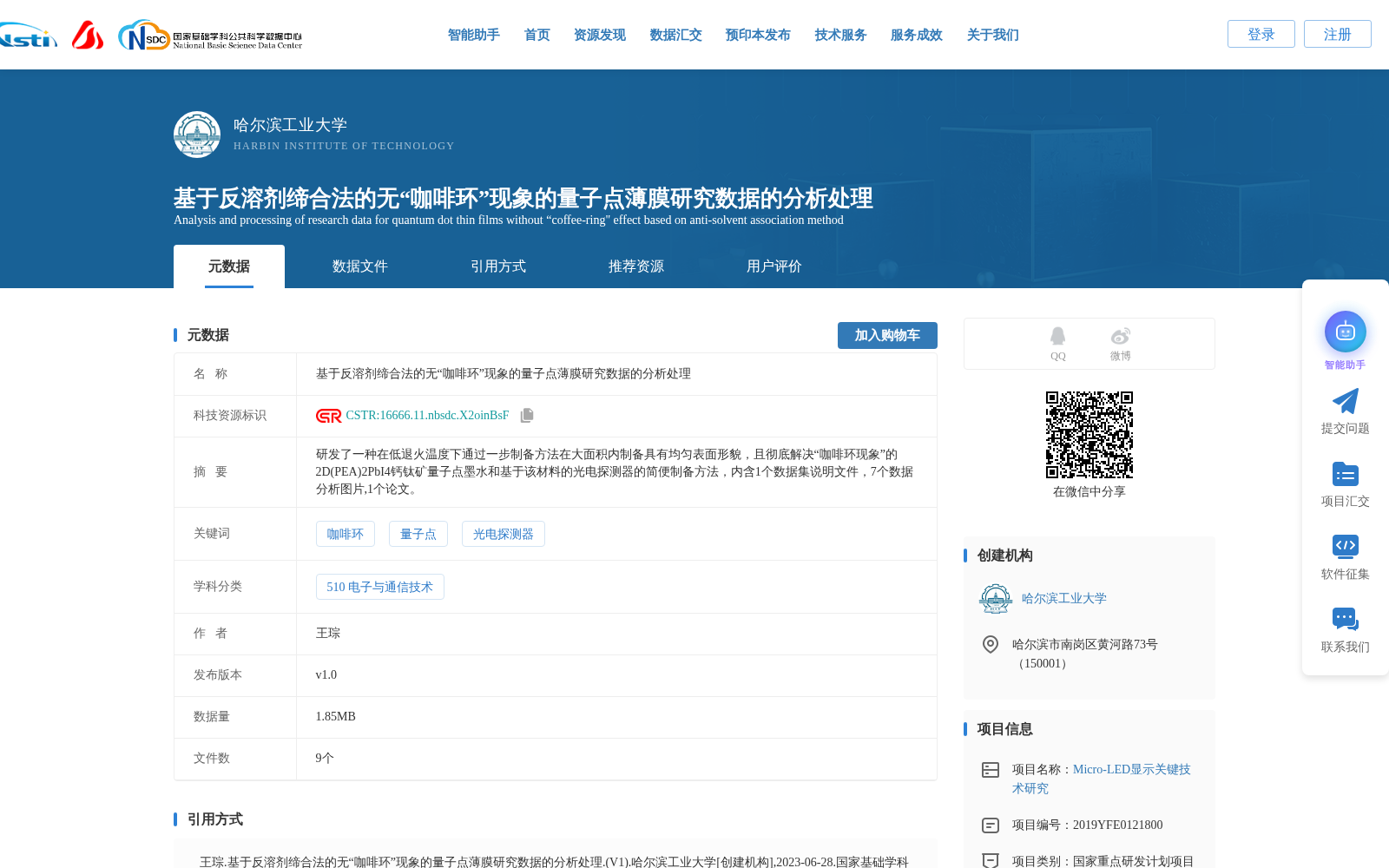Open the 智能助手 robot icon in sidebar
The width and height of the screenshot is (1389, 868).
pyautogui.click(x=1346, y=332)
